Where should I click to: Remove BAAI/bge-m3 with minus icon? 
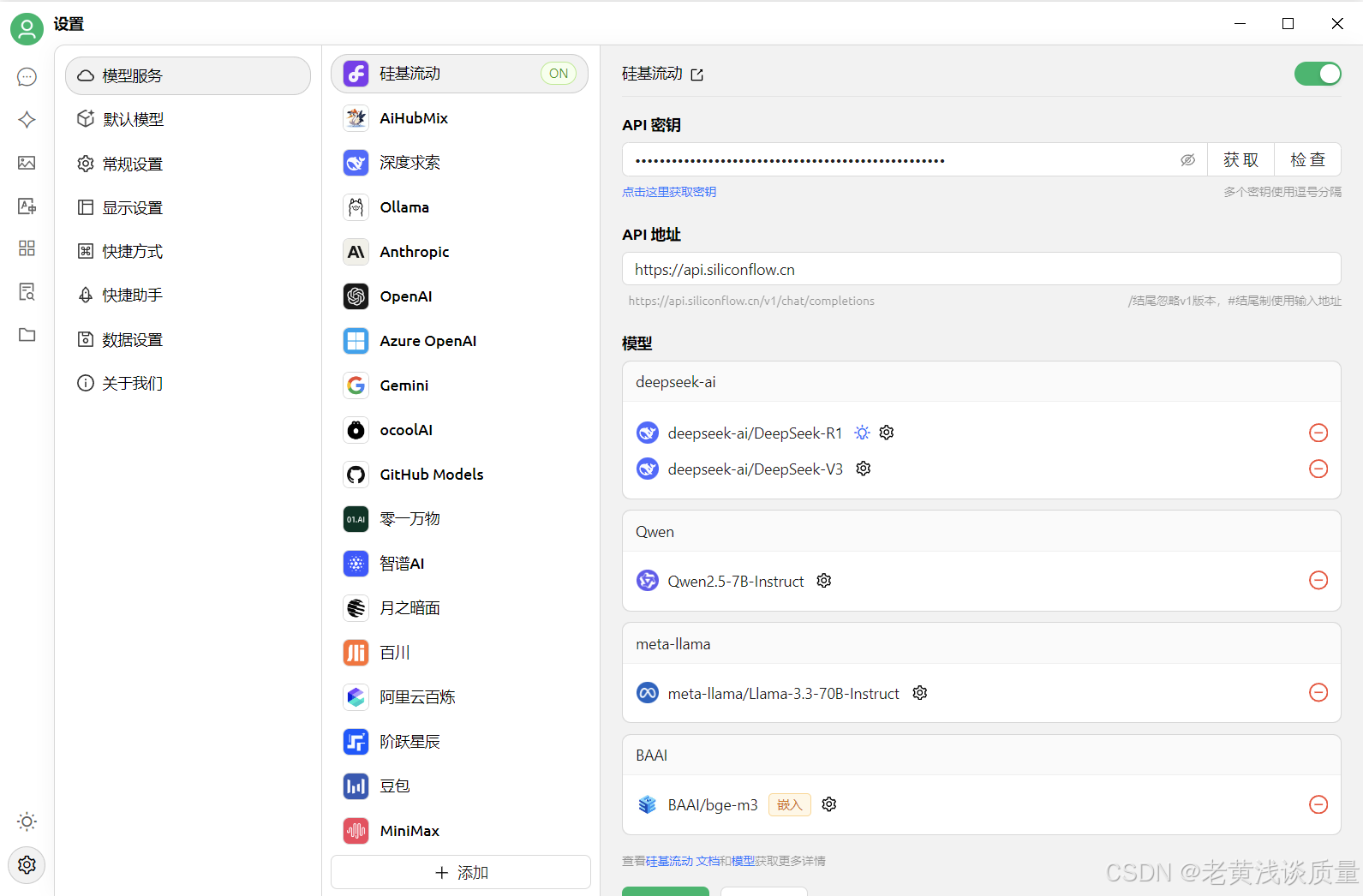pos(1318,804)
